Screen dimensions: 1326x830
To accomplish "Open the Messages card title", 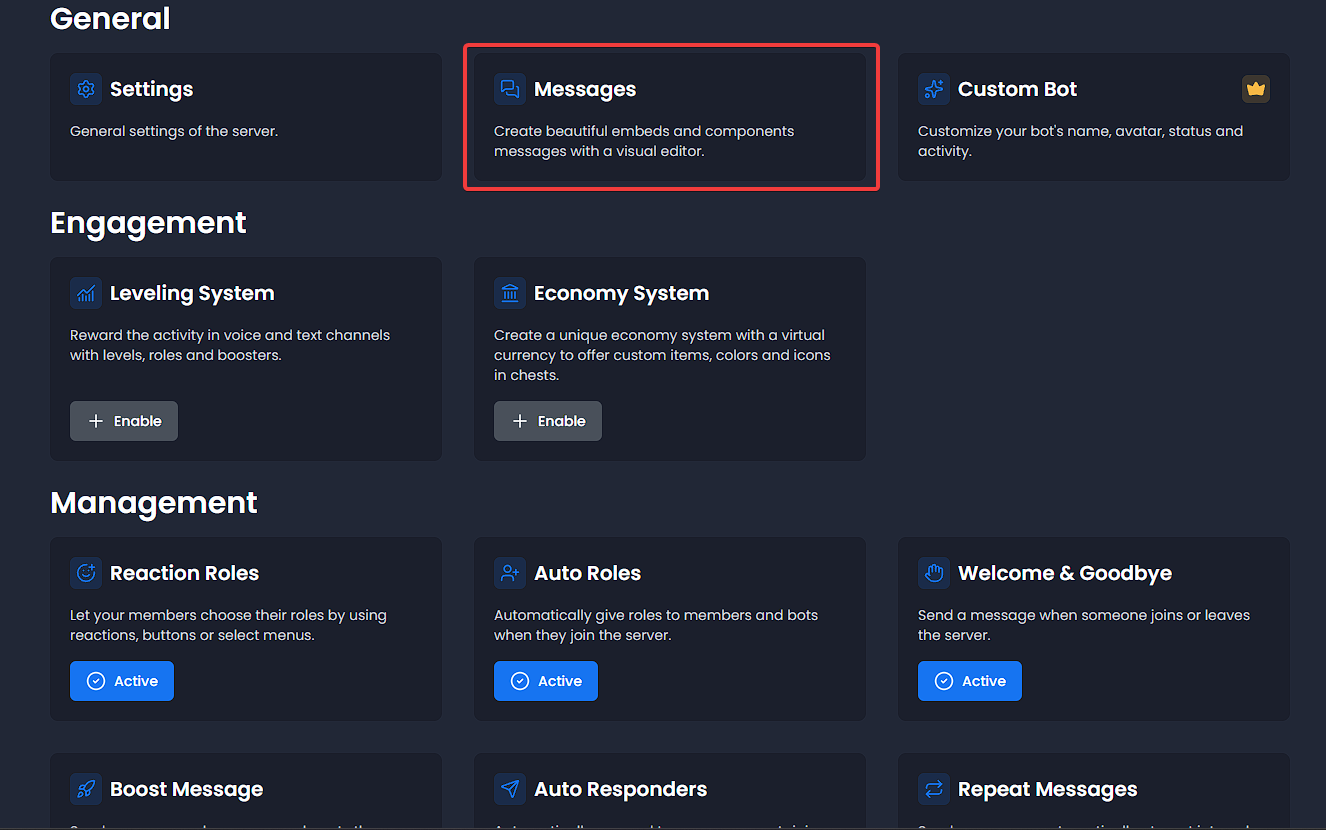I will 585,89.
